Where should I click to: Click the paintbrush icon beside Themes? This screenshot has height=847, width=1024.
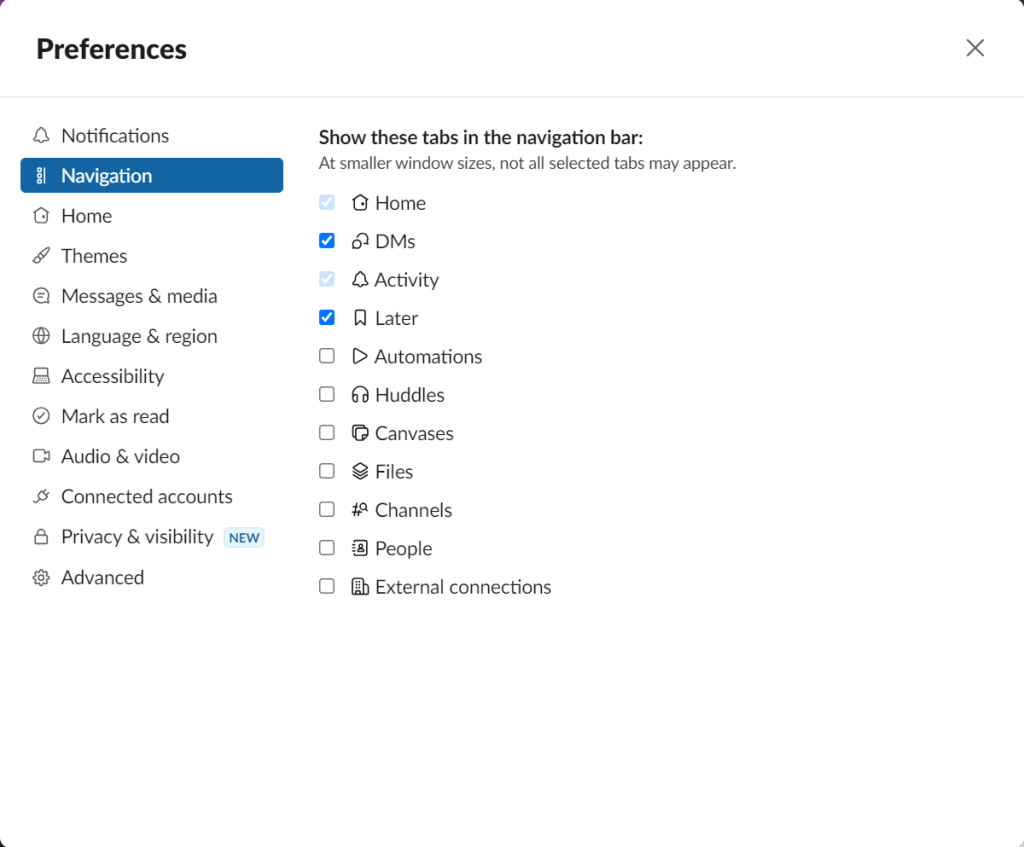(40, 255)
